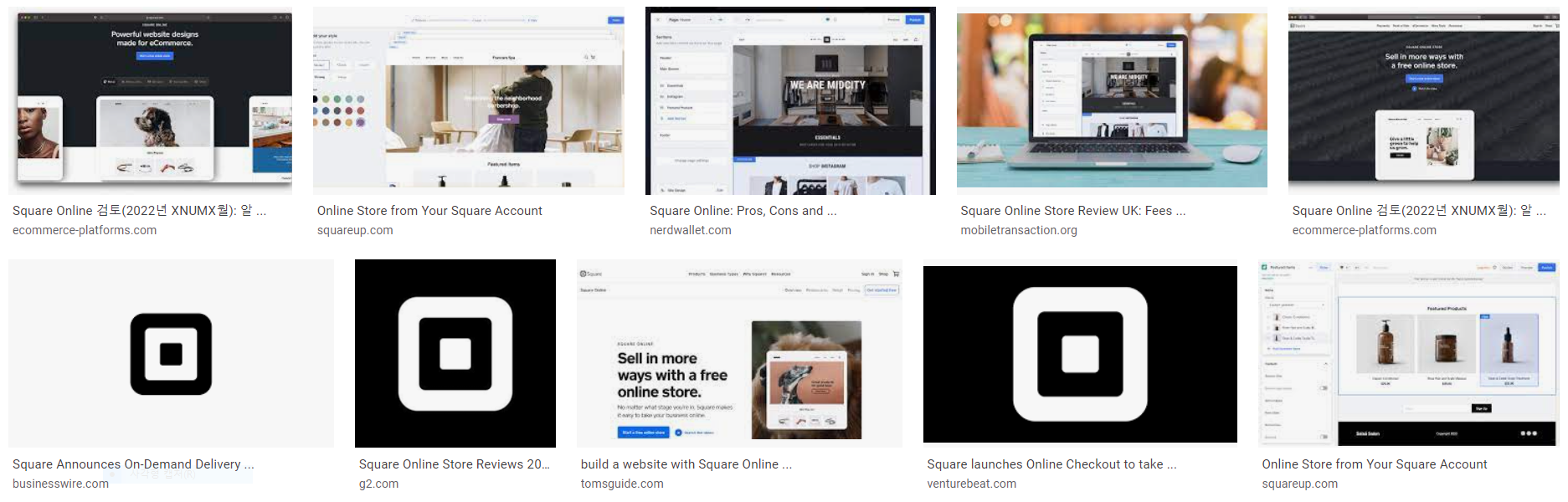Open the laptop on teal table thumbnail

[x=1112, y=100]
